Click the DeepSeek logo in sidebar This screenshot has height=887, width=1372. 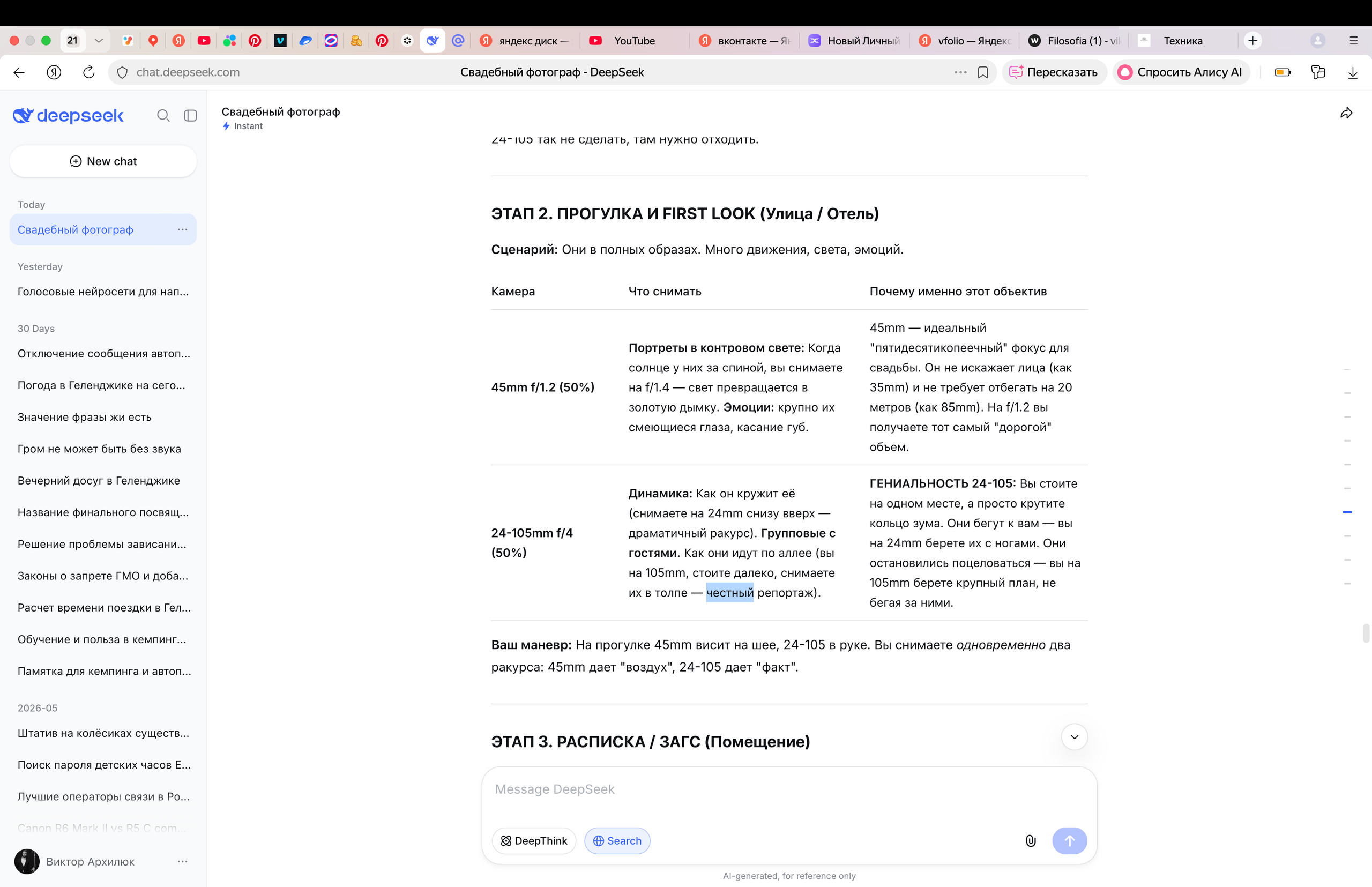(68, 116)
